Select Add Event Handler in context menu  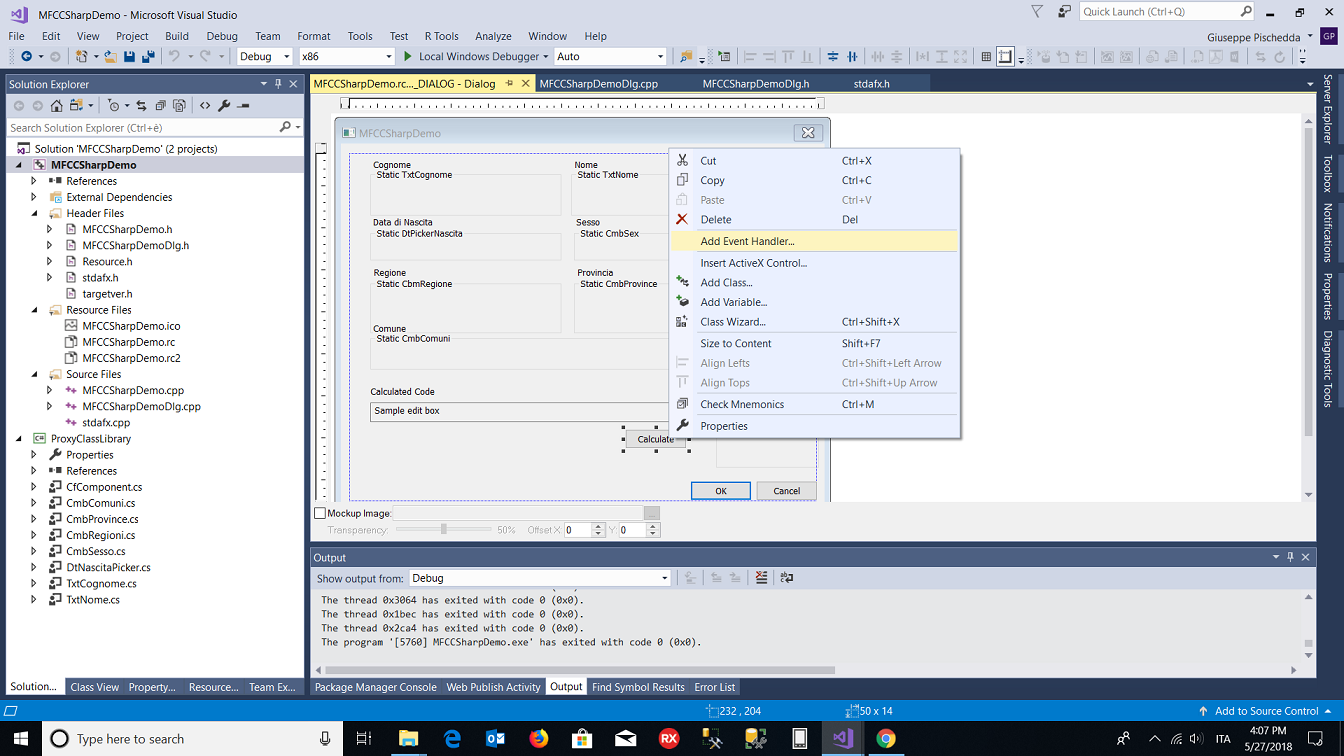(814, 241)
